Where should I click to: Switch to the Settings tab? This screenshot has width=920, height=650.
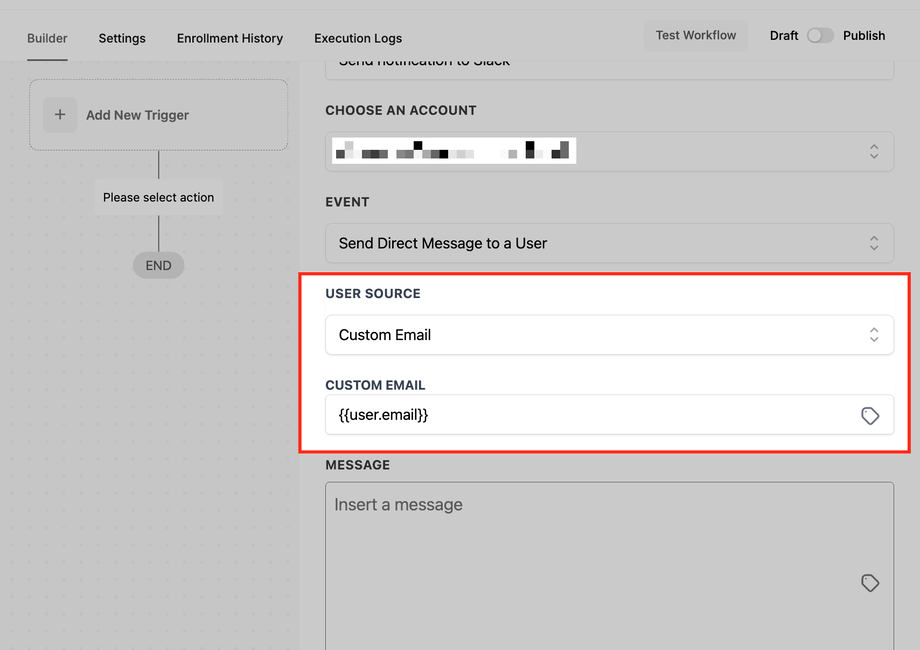(x=122, y=38)
